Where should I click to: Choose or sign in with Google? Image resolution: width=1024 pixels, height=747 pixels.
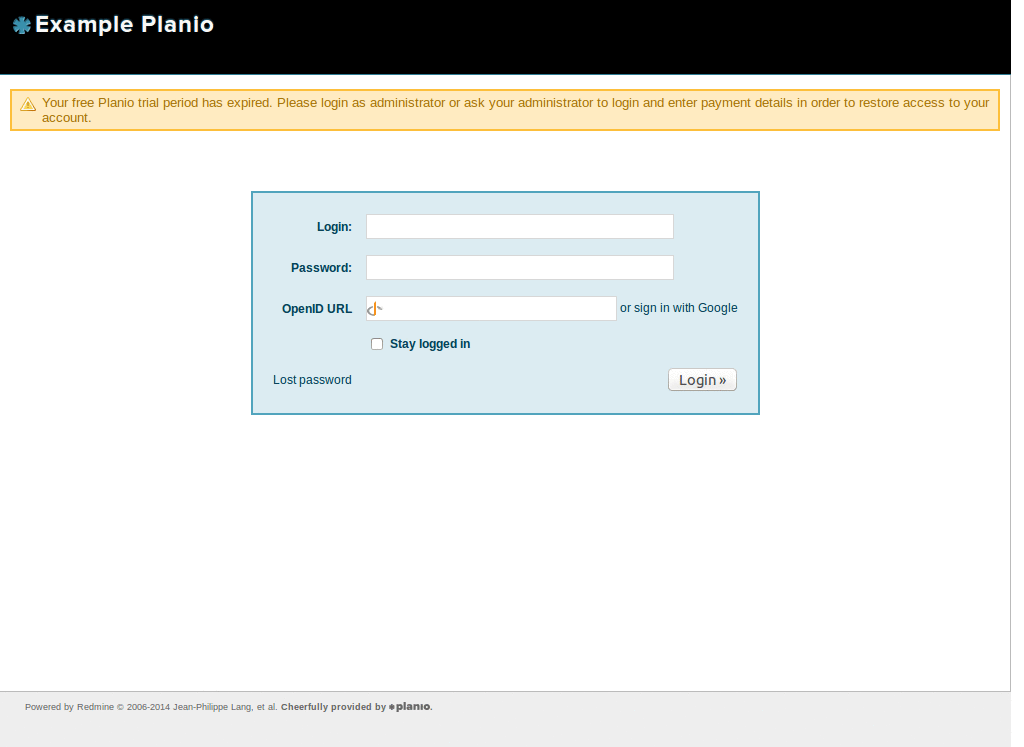click(679, 308)
